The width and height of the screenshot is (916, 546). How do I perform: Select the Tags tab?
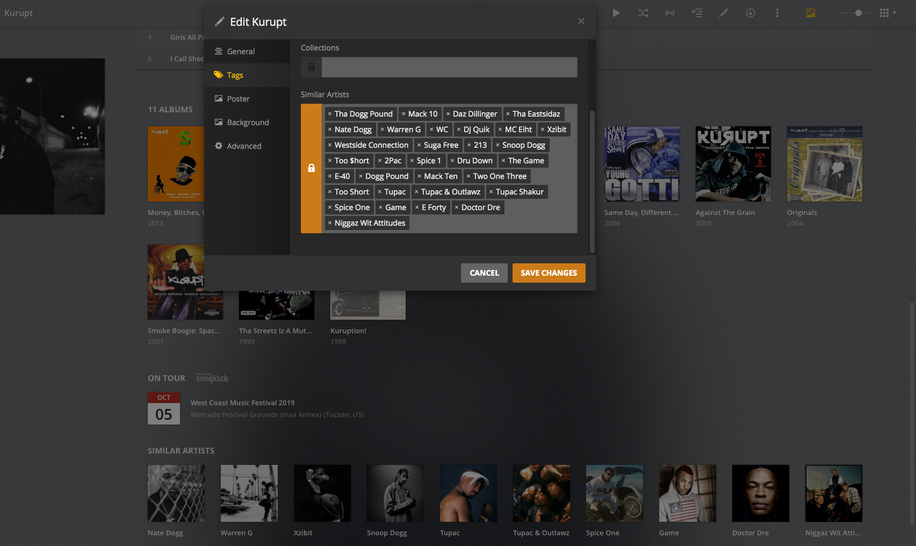(x=247, y=75)
